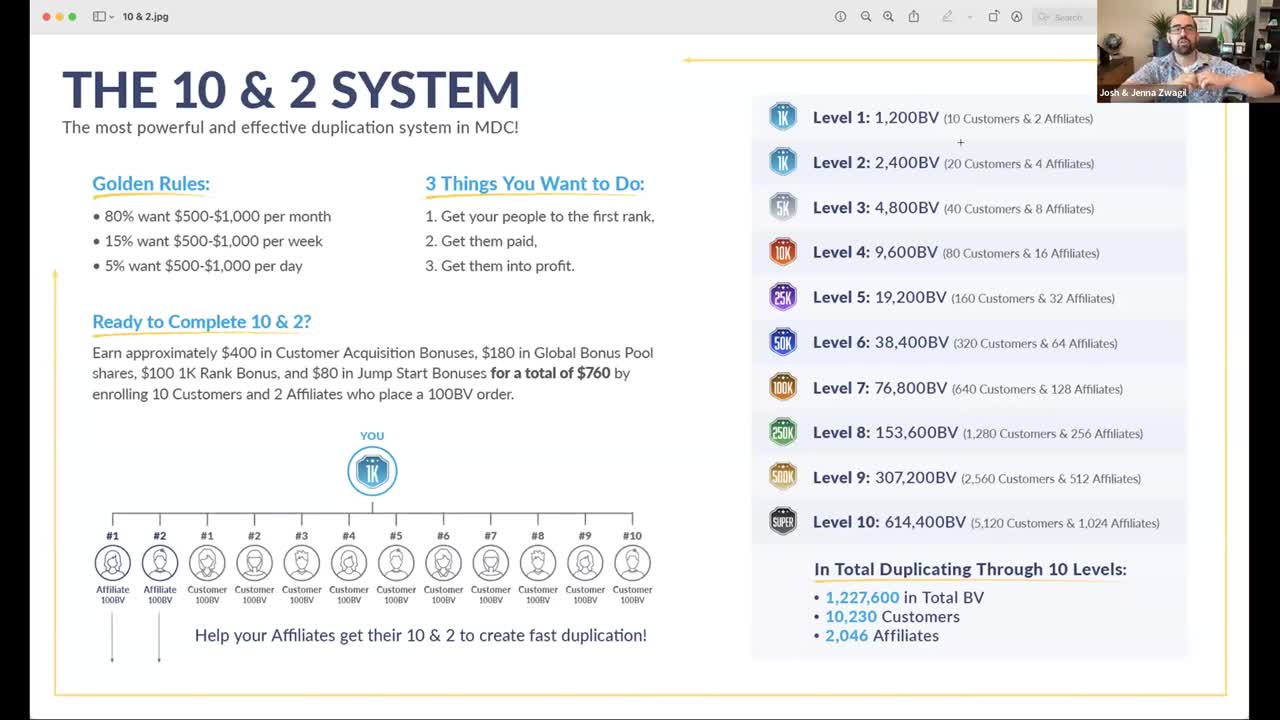Open the sidebar view options dropdown arrow

tap(111, 17)
